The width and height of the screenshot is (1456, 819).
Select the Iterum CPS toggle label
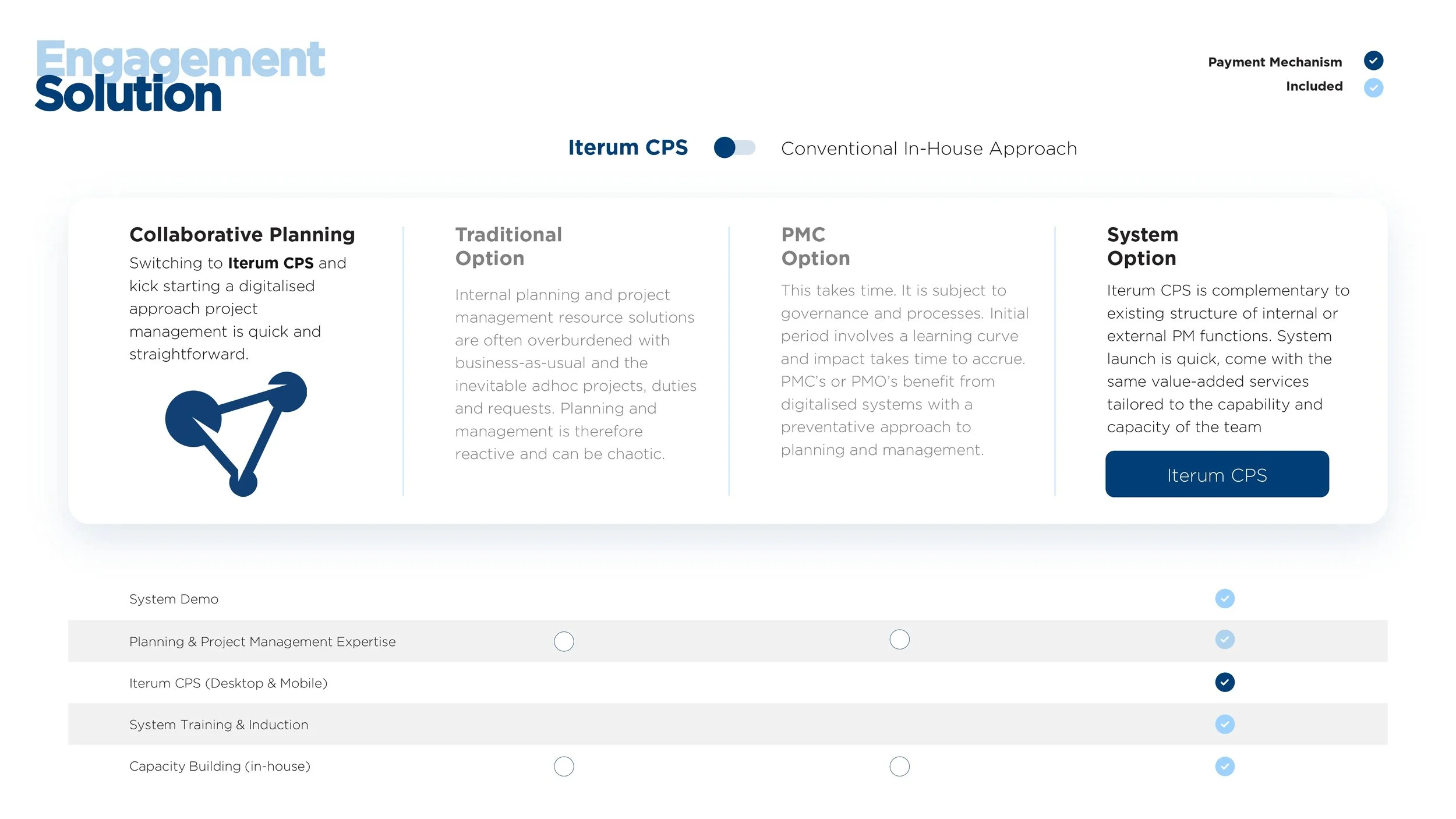pos(627,147)
